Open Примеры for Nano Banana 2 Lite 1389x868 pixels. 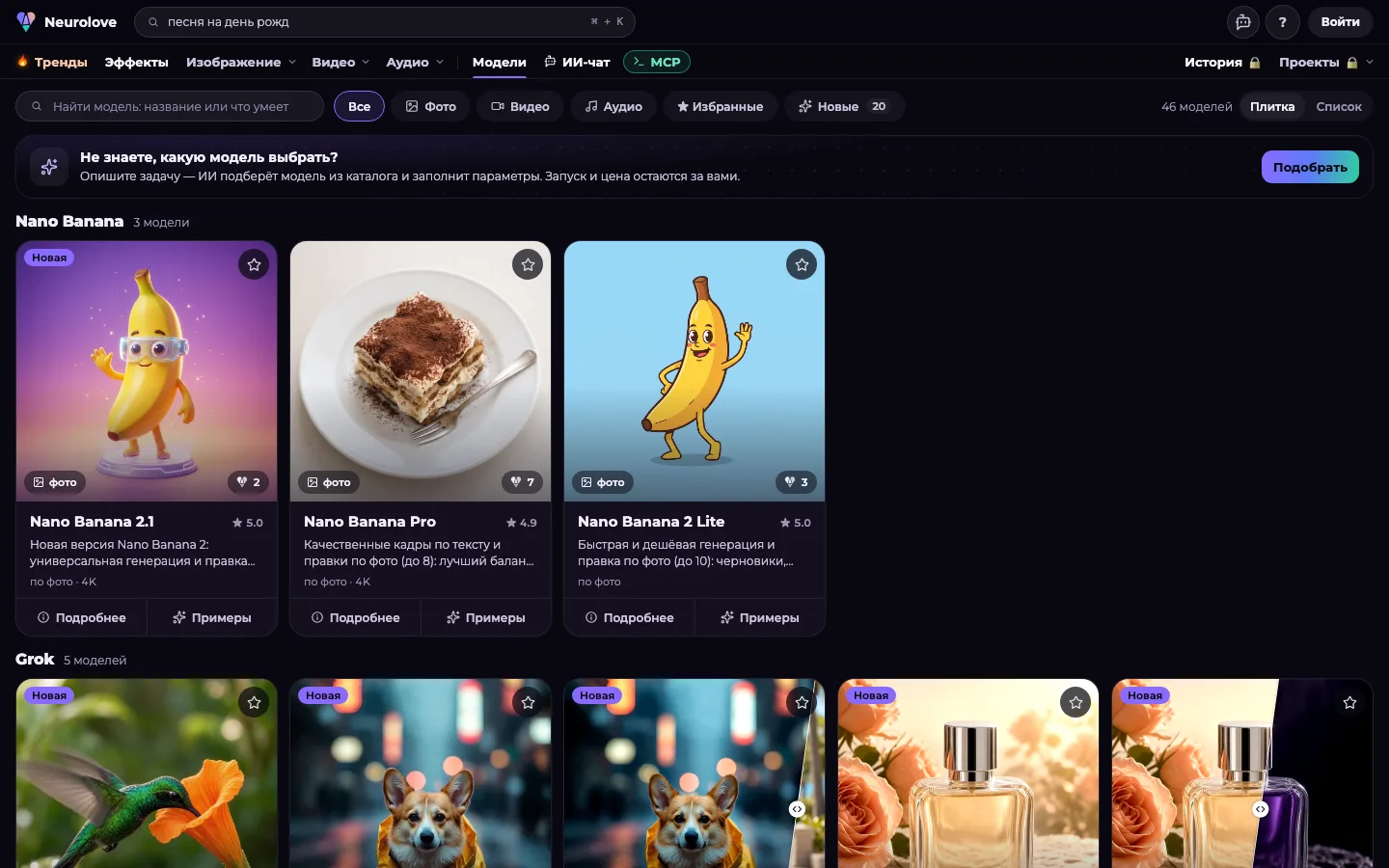point(760,617)
